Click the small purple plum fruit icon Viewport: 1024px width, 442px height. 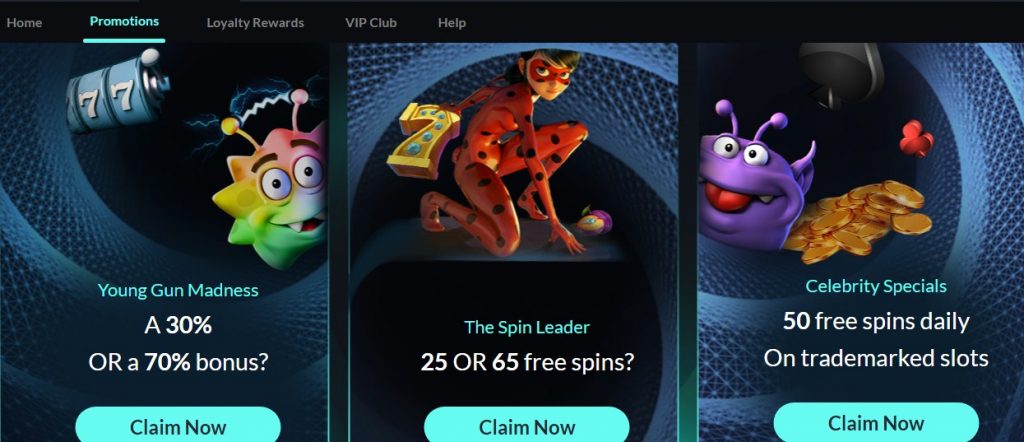594,221
